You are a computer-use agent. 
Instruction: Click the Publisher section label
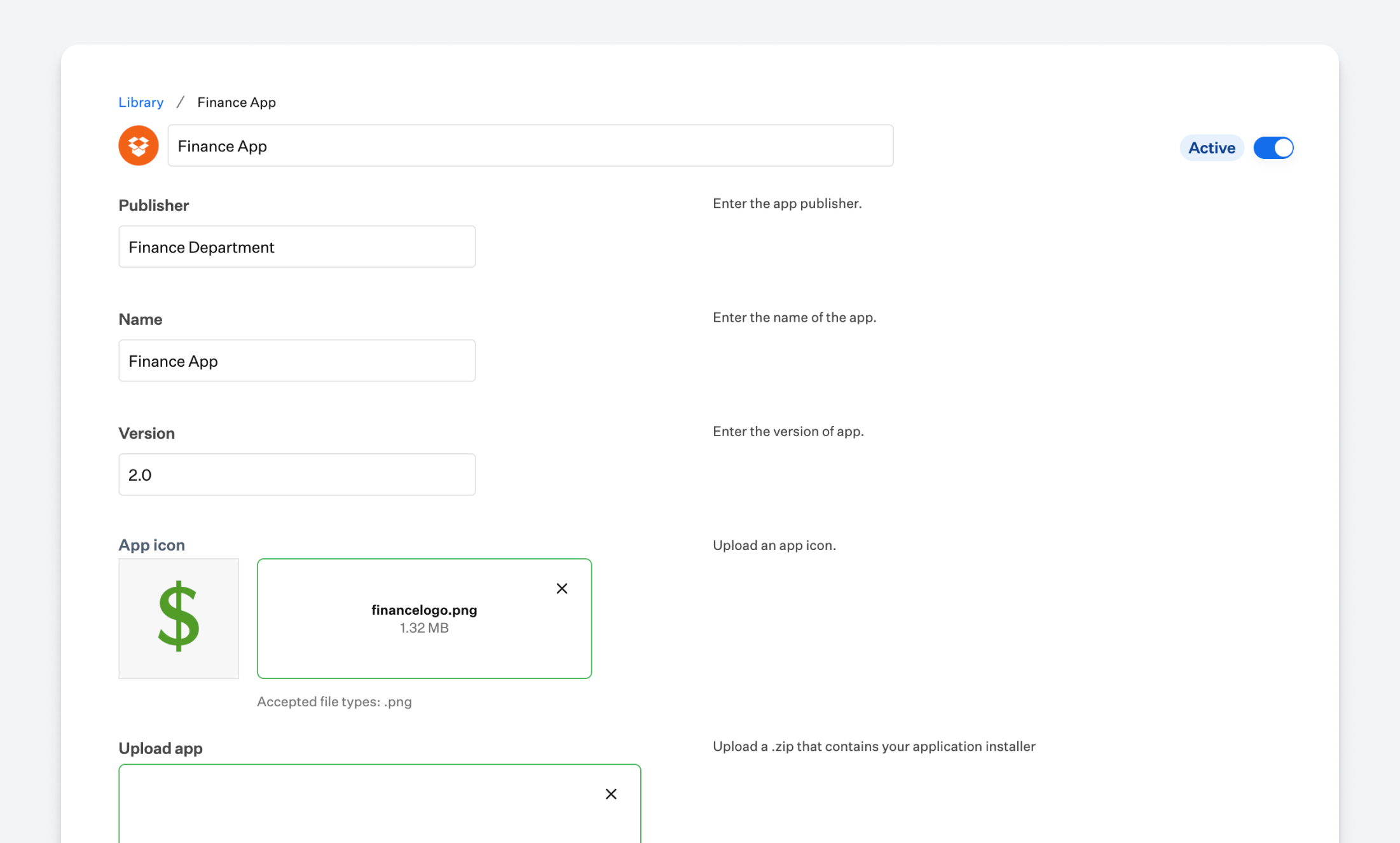(153, 205)
